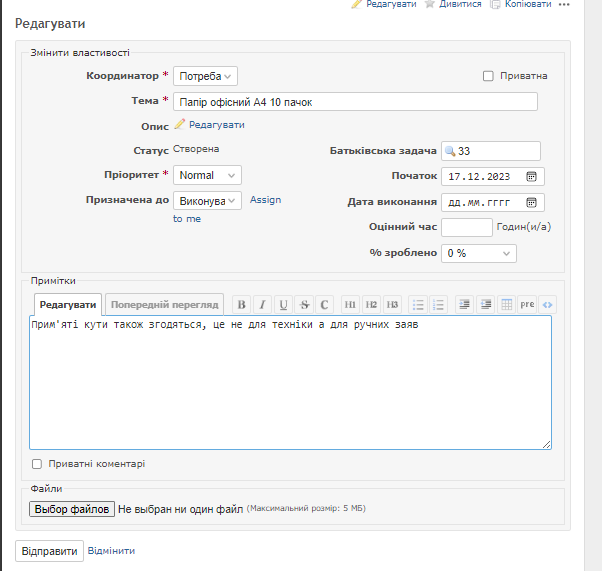Image resolution: width=602 pixels, height=571 pixels.
Task: Insert table in notes editor
Action: click(506, 304)
